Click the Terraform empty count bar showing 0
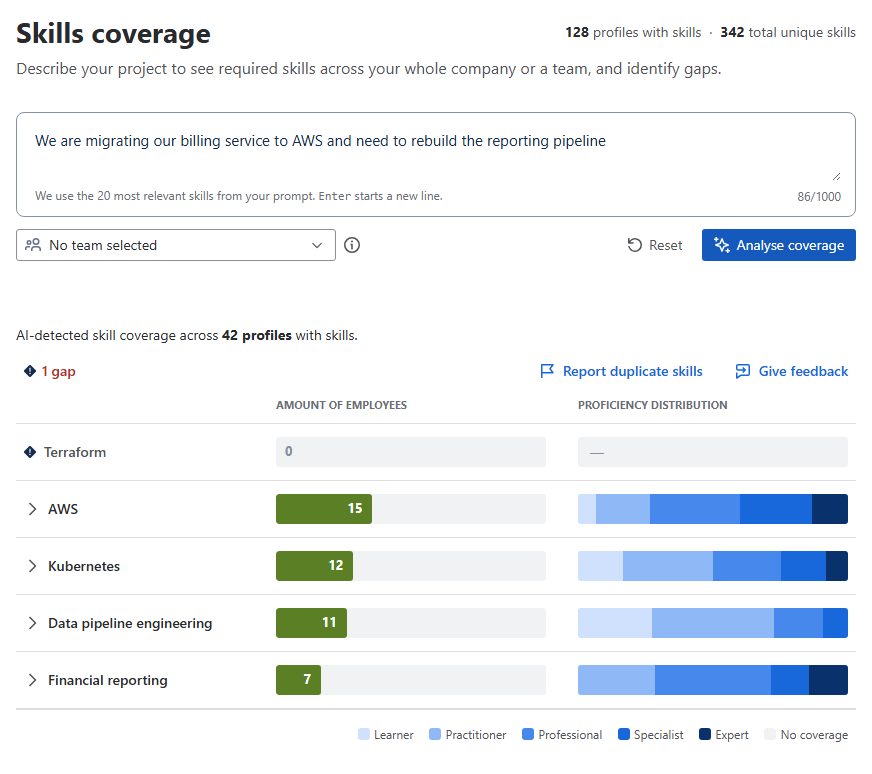This screenshot has height=774, width=872. point(410,452)
